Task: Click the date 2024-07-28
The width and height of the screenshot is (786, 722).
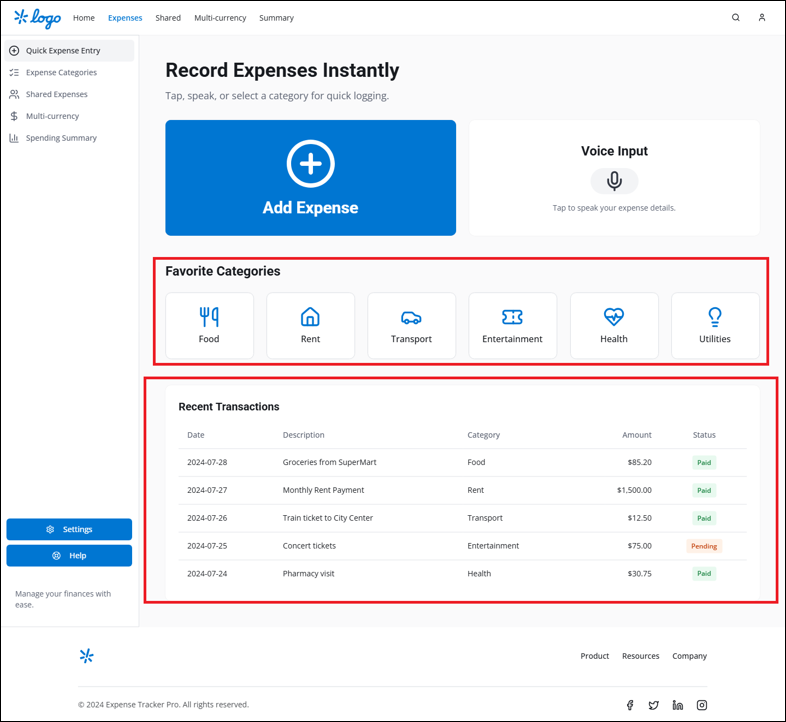Action: [207, 462]
